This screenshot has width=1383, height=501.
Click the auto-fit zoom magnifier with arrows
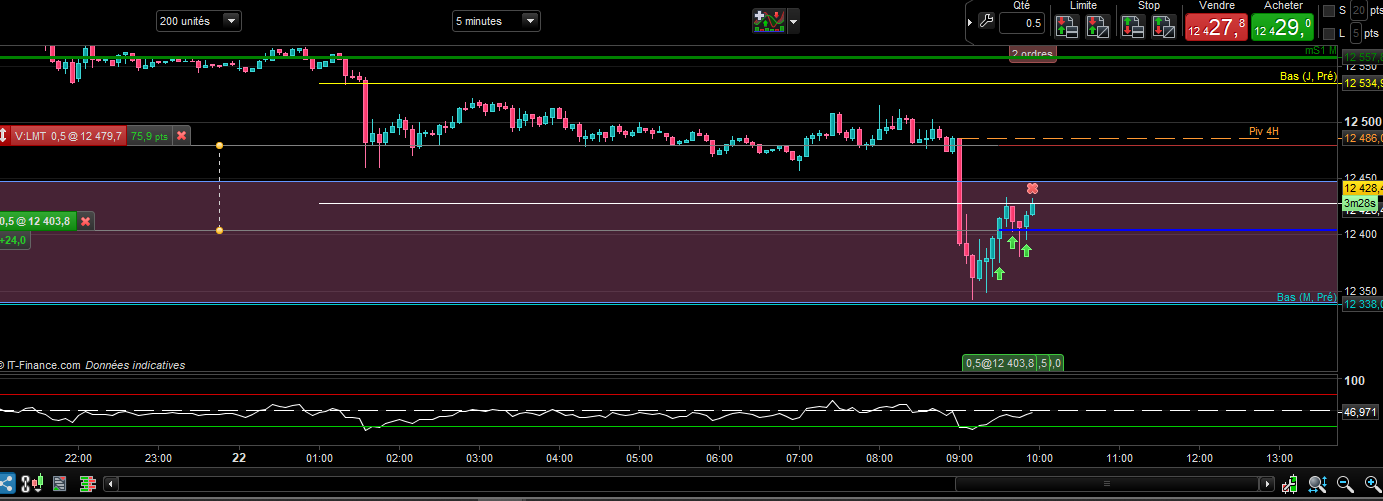[1319, 484]
